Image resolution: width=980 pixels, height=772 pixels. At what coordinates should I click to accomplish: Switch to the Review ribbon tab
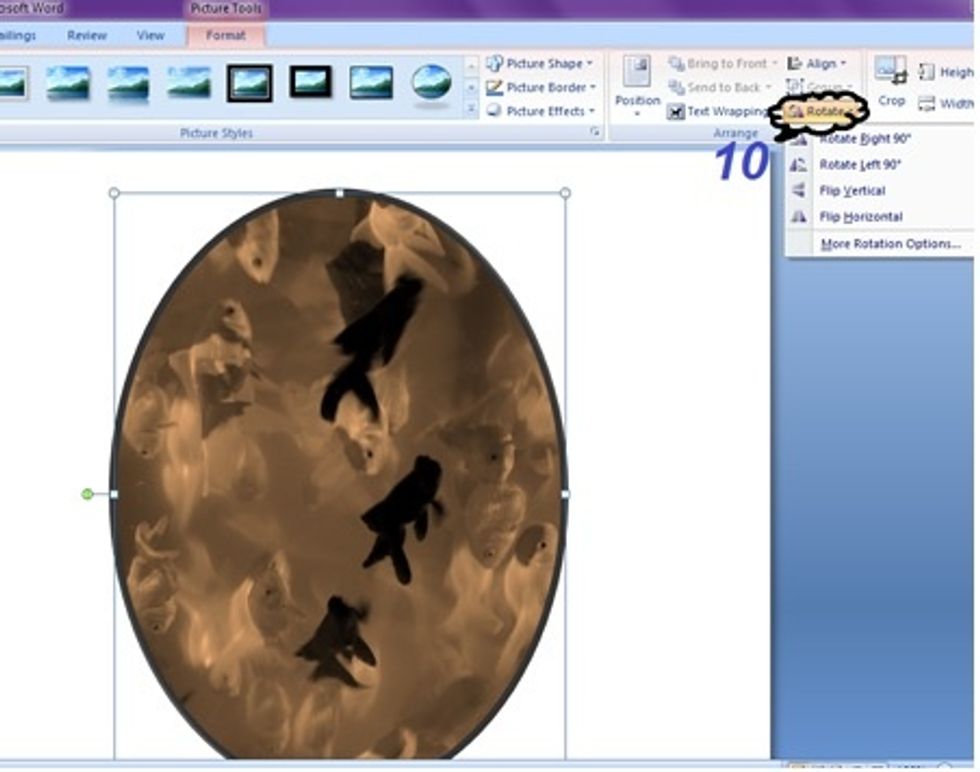coord(87,36)
